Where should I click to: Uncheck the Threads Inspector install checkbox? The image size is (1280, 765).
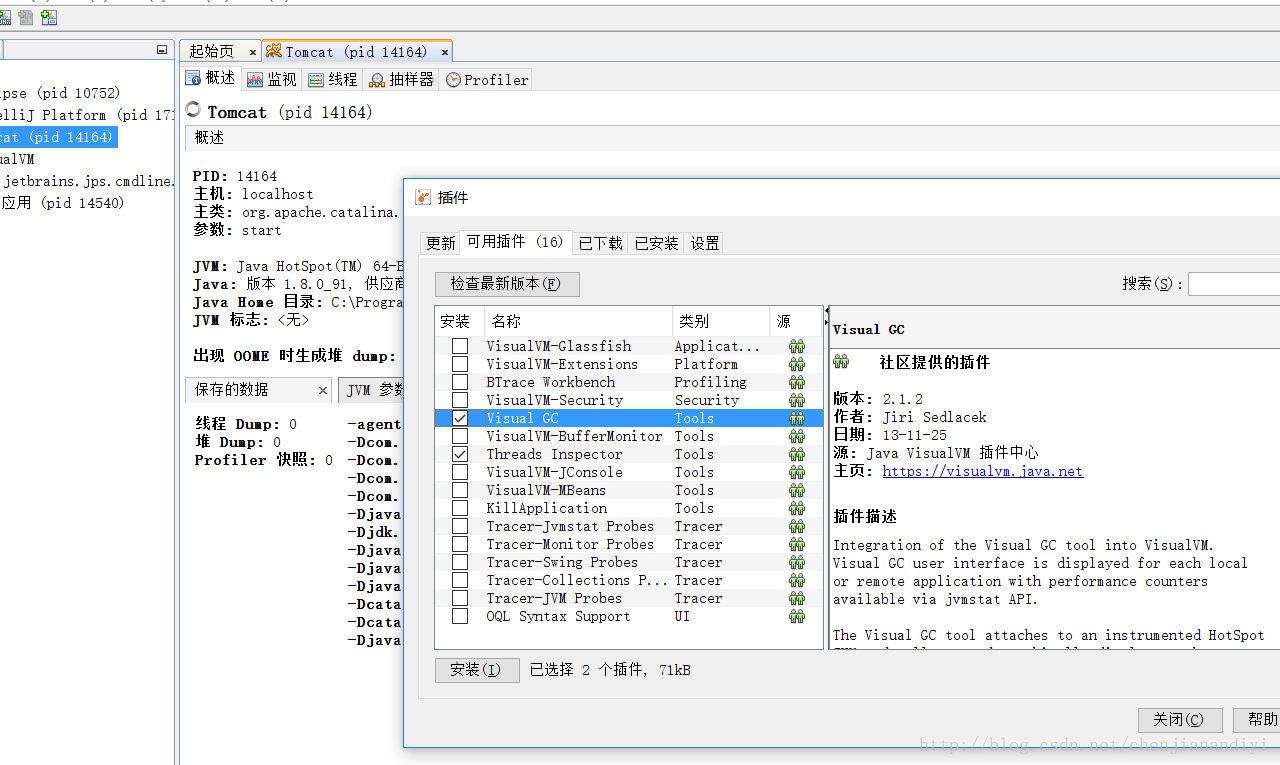(x=460, y=454)
